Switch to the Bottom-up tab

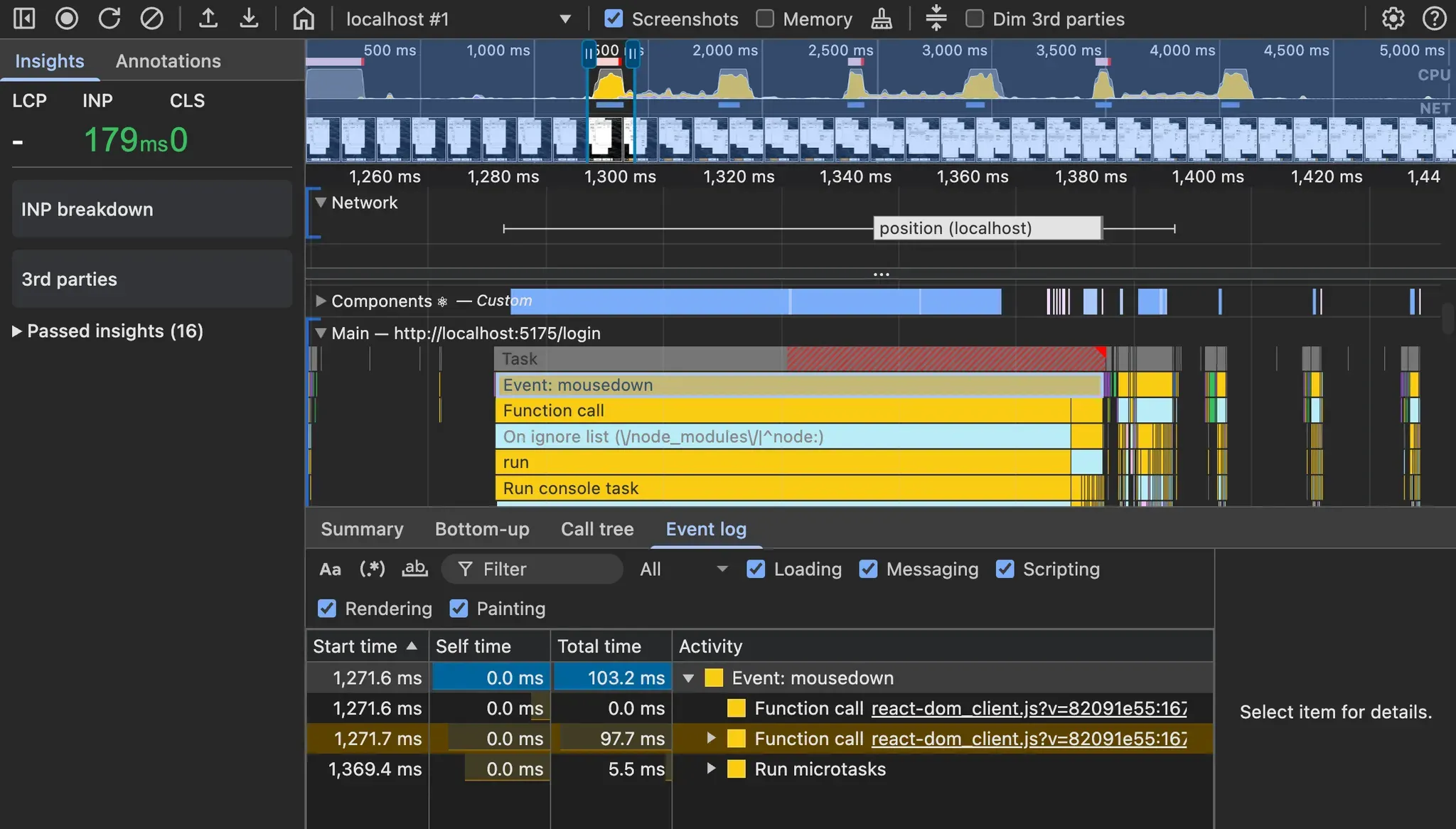click(x=482, y=529)
